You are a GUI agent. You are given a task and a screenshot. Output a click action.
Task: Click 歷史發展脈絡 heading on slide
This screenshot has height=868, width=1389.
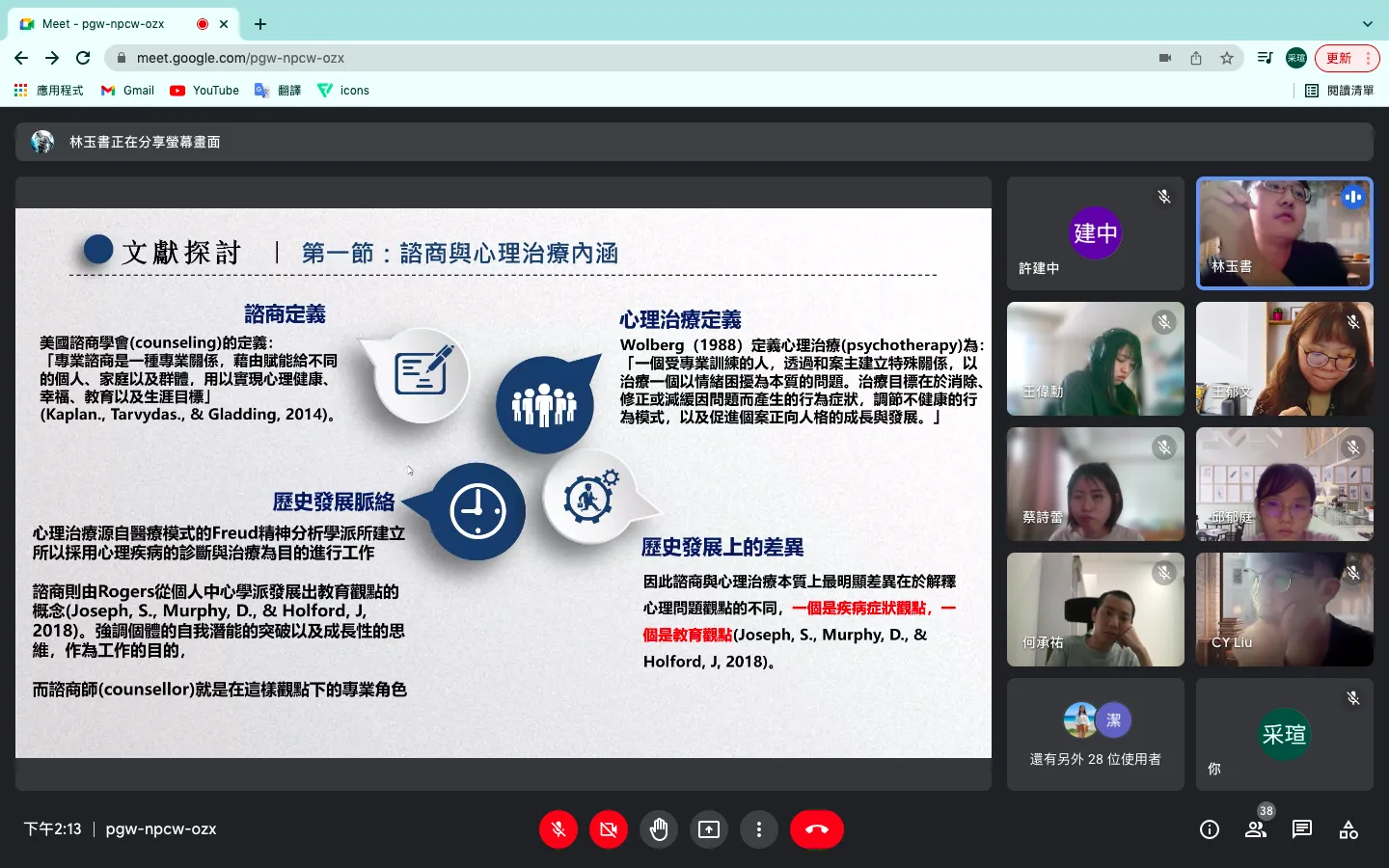coord(334,502)
